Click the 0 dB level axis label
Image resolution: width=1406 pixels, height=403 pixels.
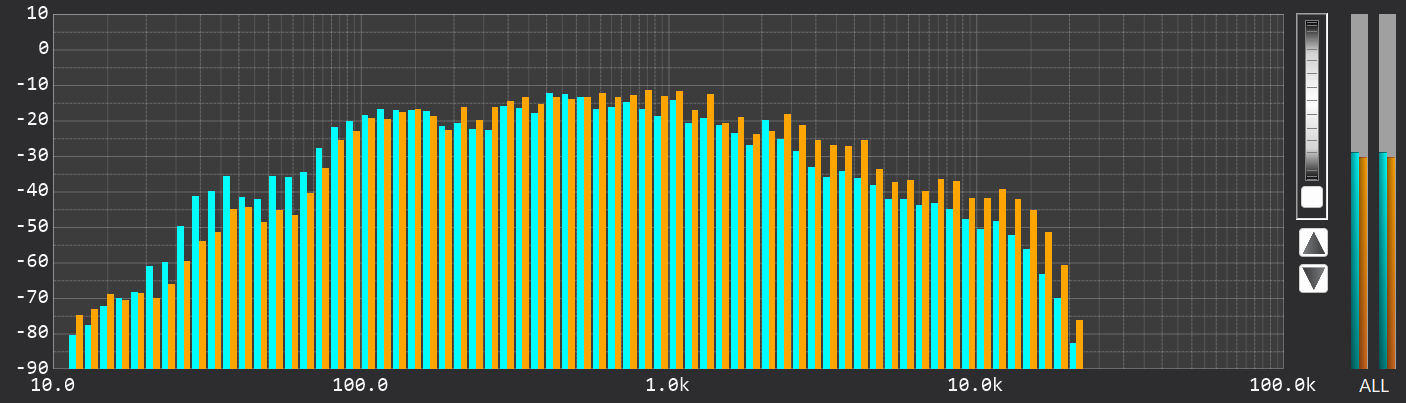pyautogui.click(x=43, y=48)
